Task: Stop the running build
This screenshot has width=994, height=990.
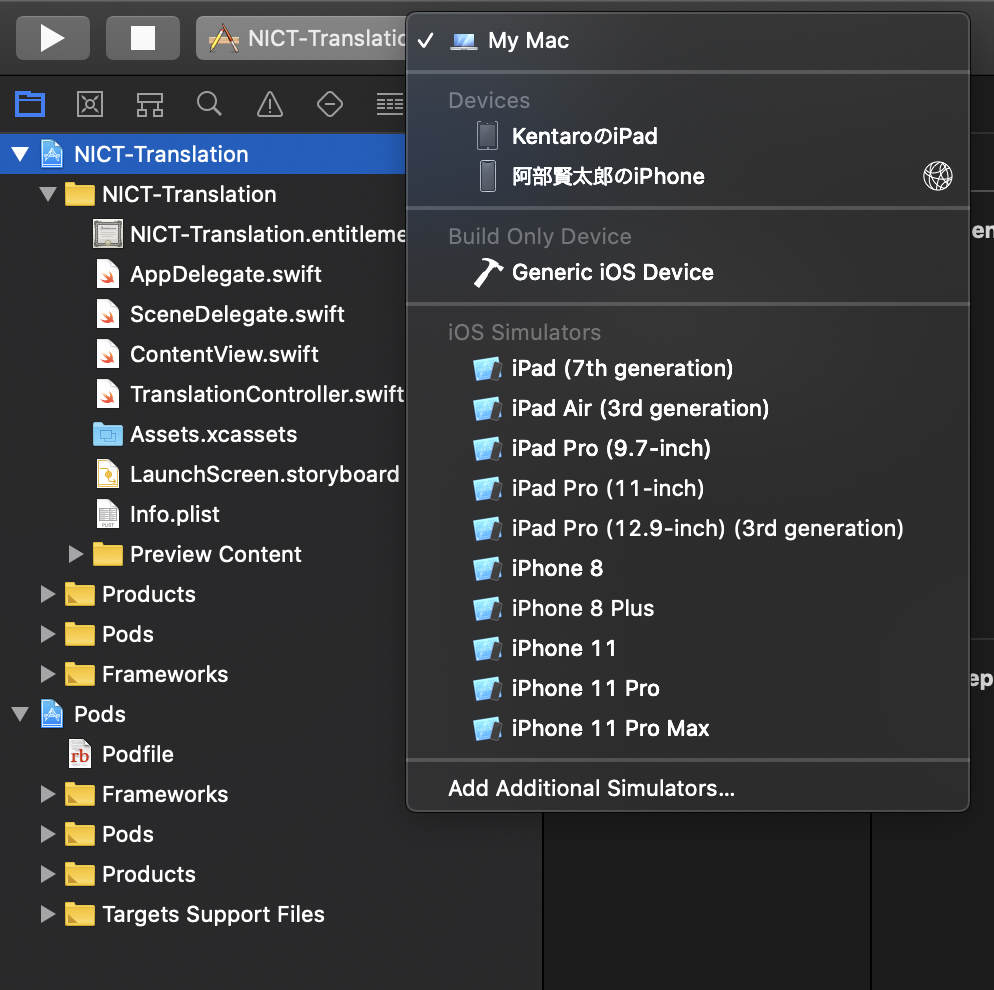Action: coord(143,38)
